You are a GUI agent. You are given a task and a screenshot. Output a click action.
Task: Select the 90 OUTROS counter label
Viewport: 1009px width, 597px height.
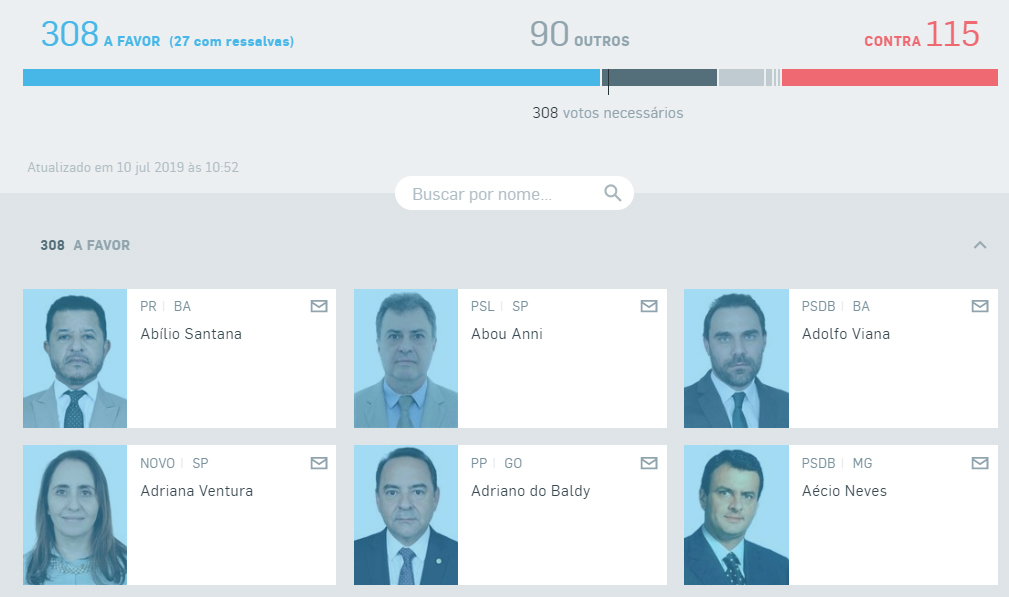point(580,34)
